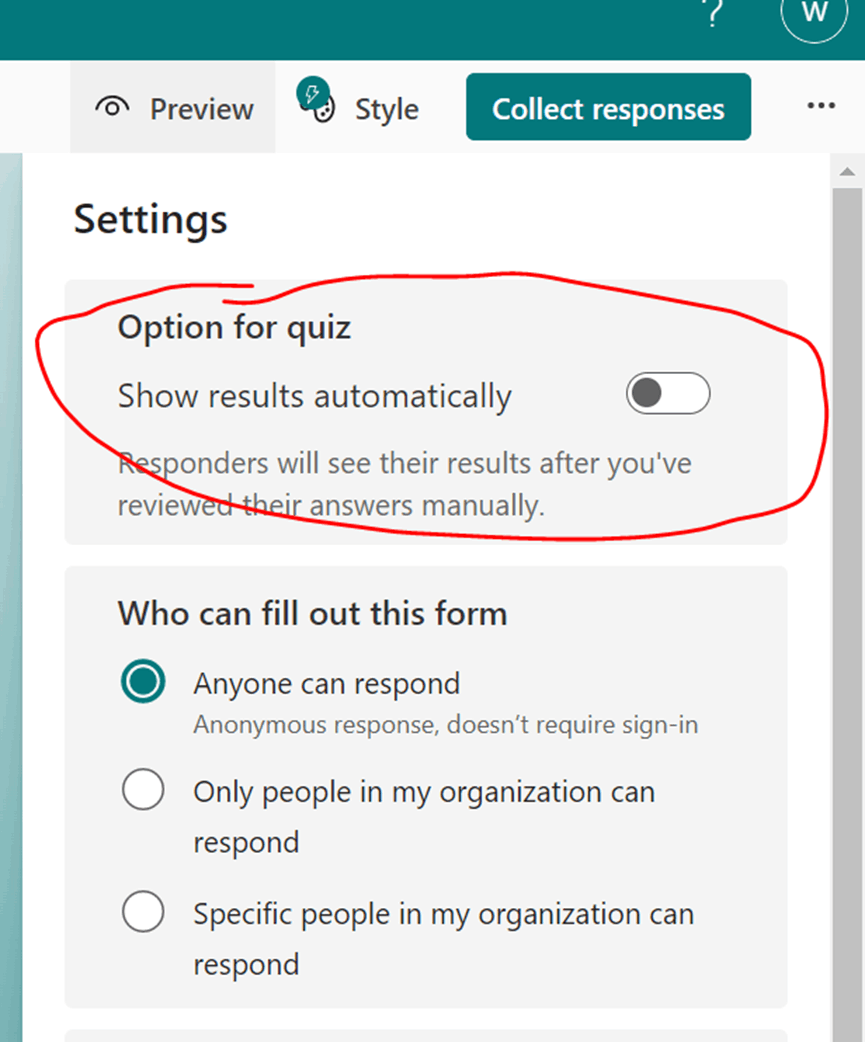Choose Only people in my organization option
The height and width of the screenshot is (1042, 865).
pyautogui.click(x=143, y=789)
